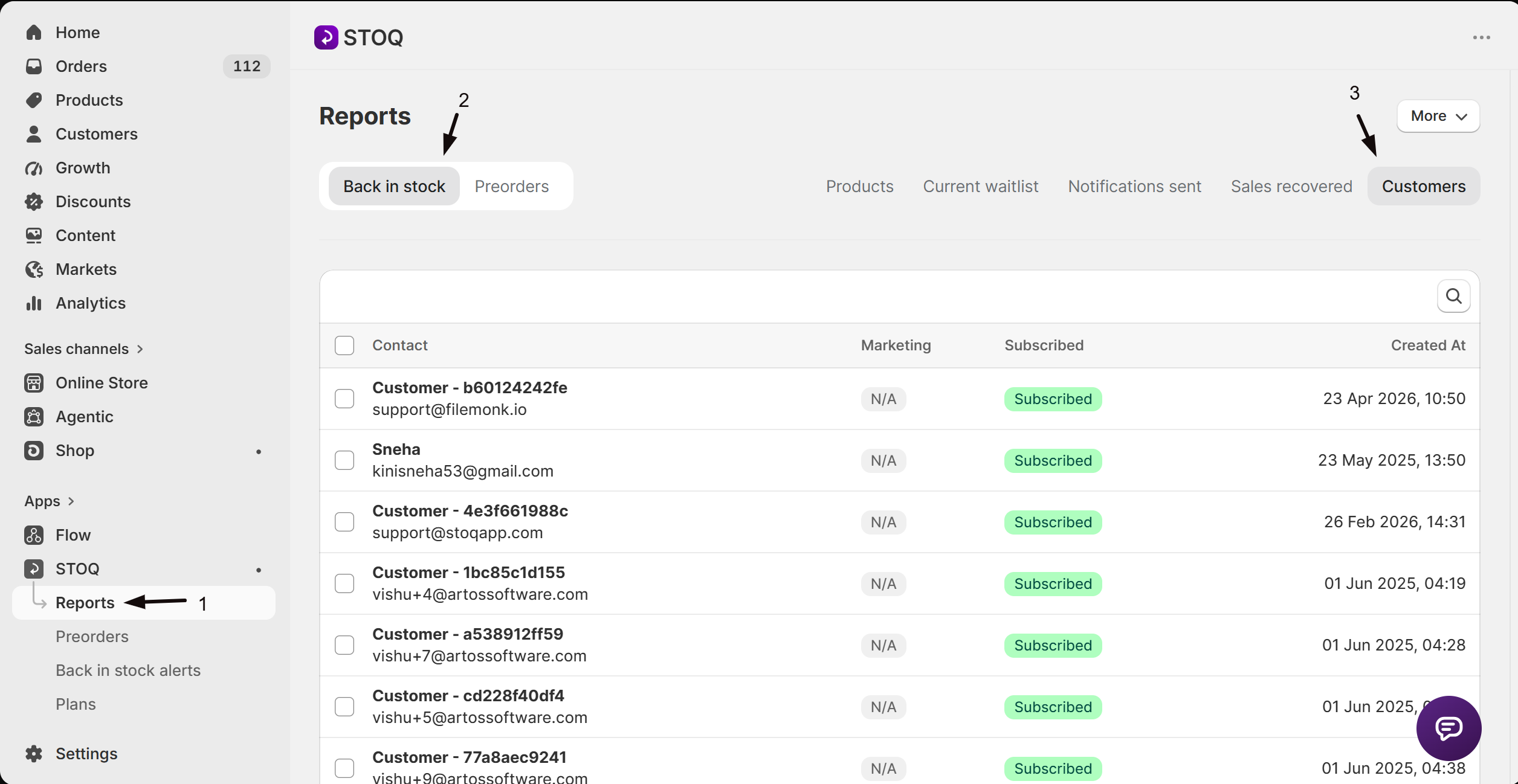Select the Customers person icon
1518x784 pixels.
click(34, 134)
